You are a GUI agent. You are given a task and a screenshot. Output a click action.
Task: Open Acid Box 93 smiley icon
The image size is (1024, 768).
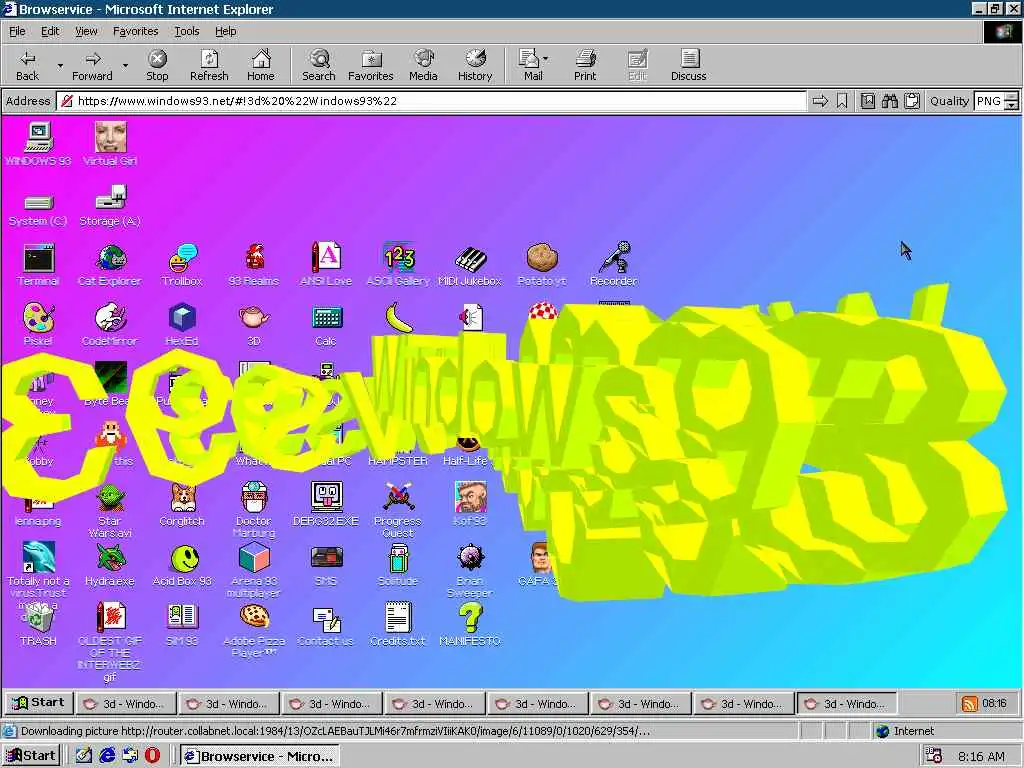pyautogui.click(x=182, y=565)
